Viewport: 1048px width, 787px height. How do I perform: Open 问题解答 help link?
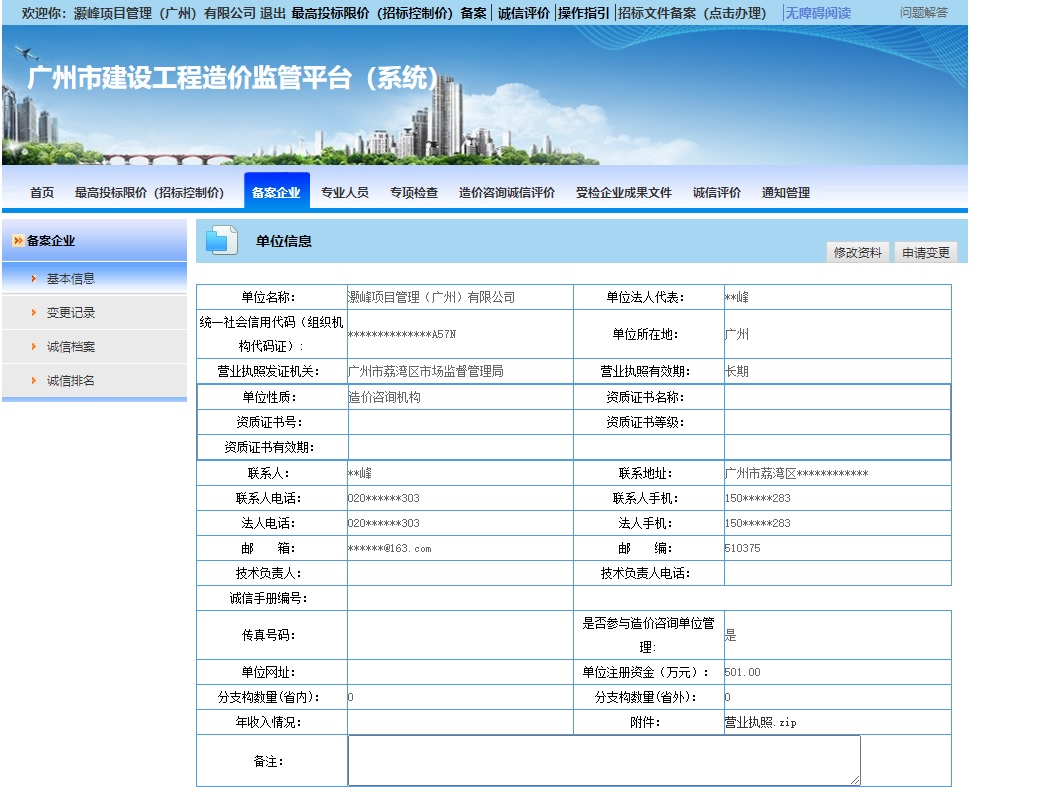point(924,13)
